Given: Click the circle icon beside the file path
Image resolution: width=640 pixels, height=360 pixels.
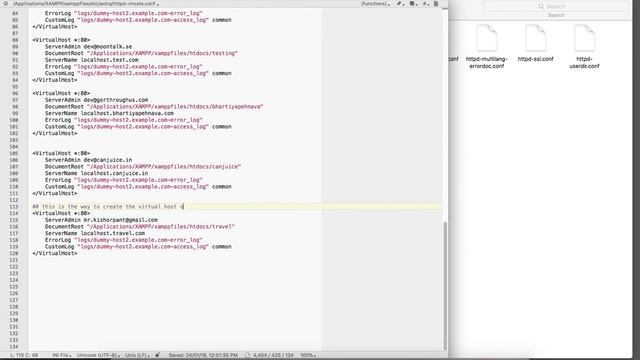Looking at the screenshot, I should (x=6, y=4).
